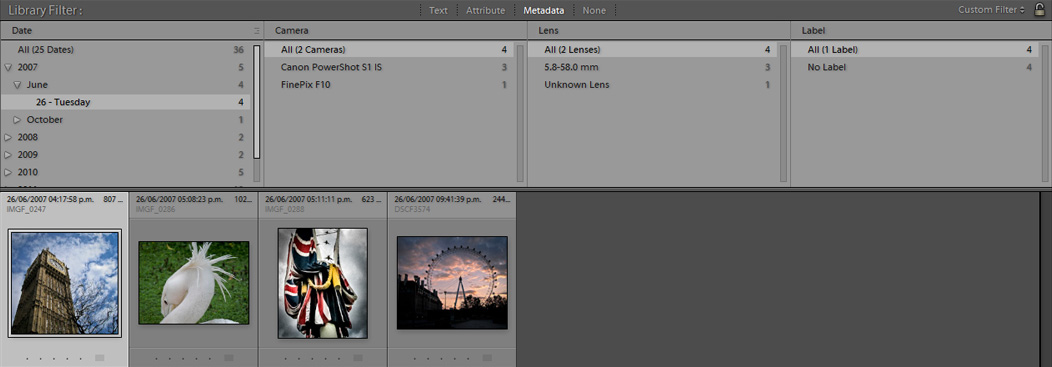The width and height of the screenshot is (1052, 367).
Task: Click the Label column scrollbar
Action: point(1045,112)
